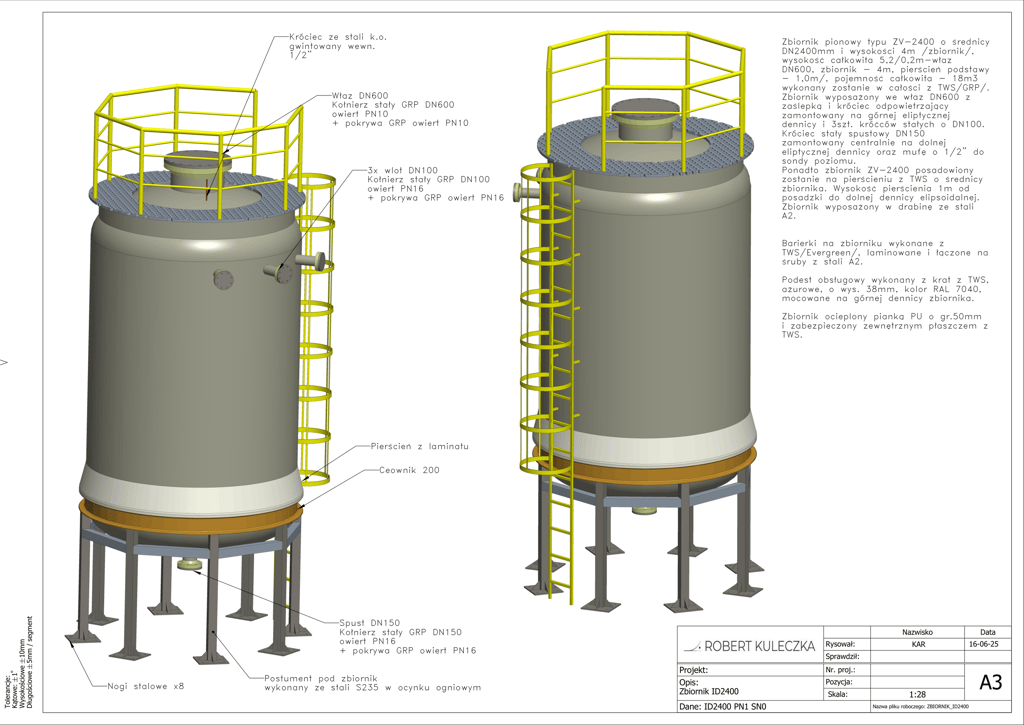Click the '3x wlot DN100' annotation
Viewport: 1024px width, 725px height.
402,170
